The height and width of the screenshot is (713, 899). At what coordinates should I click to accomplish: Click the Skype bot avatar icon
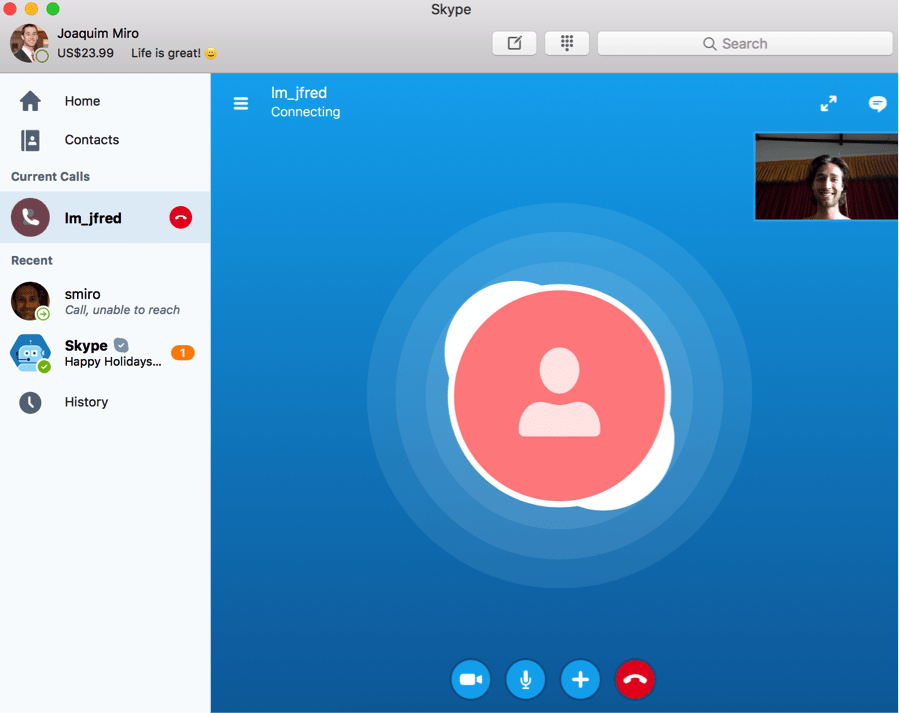coord(30,353)
